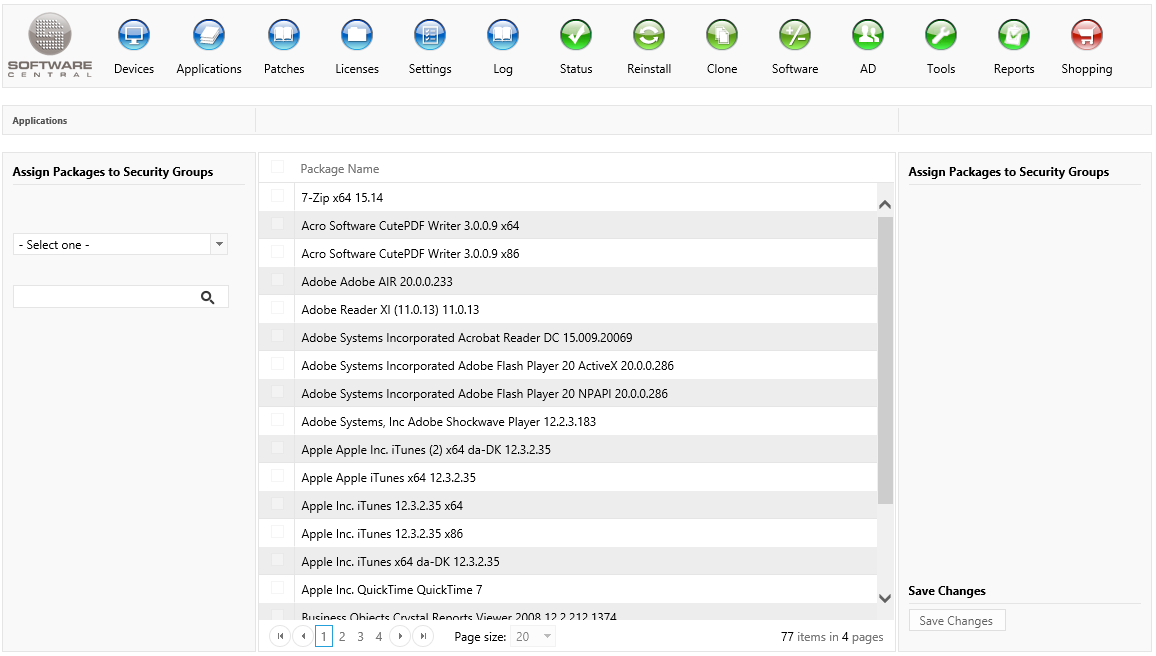Switch to page 4 in the pager
Viewport: 1156px width, 656px height.
[x=379, y=637]
